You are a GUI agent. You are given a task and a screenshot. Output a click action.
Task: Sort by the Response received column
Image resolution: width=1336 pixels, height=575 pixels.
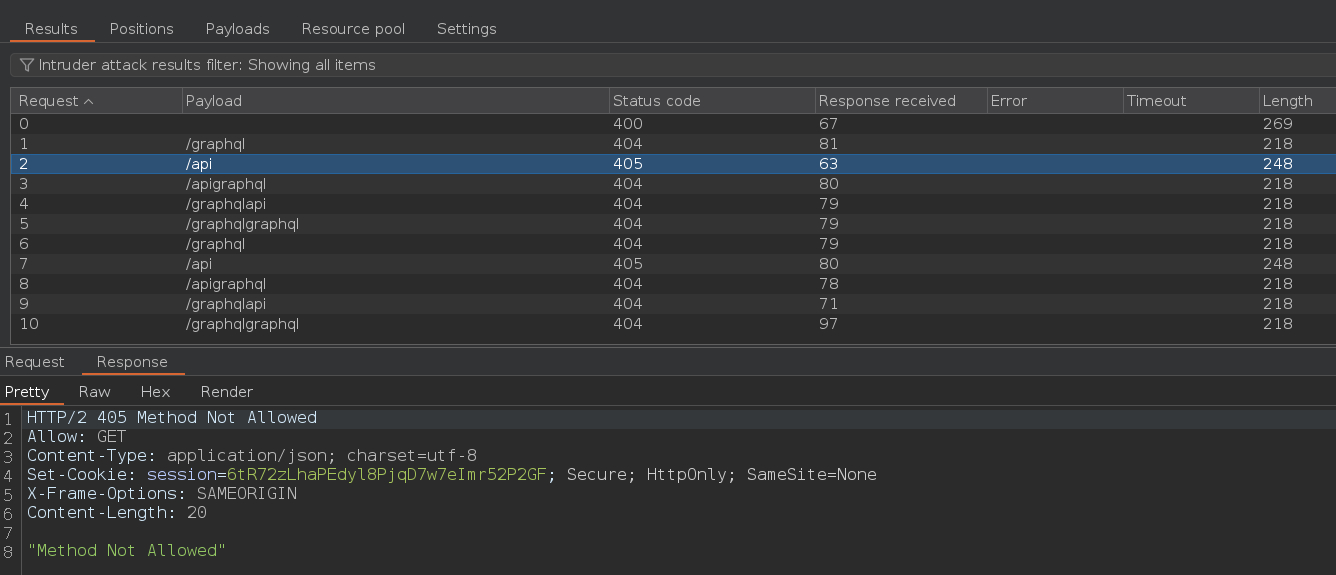tap(899, 101)
